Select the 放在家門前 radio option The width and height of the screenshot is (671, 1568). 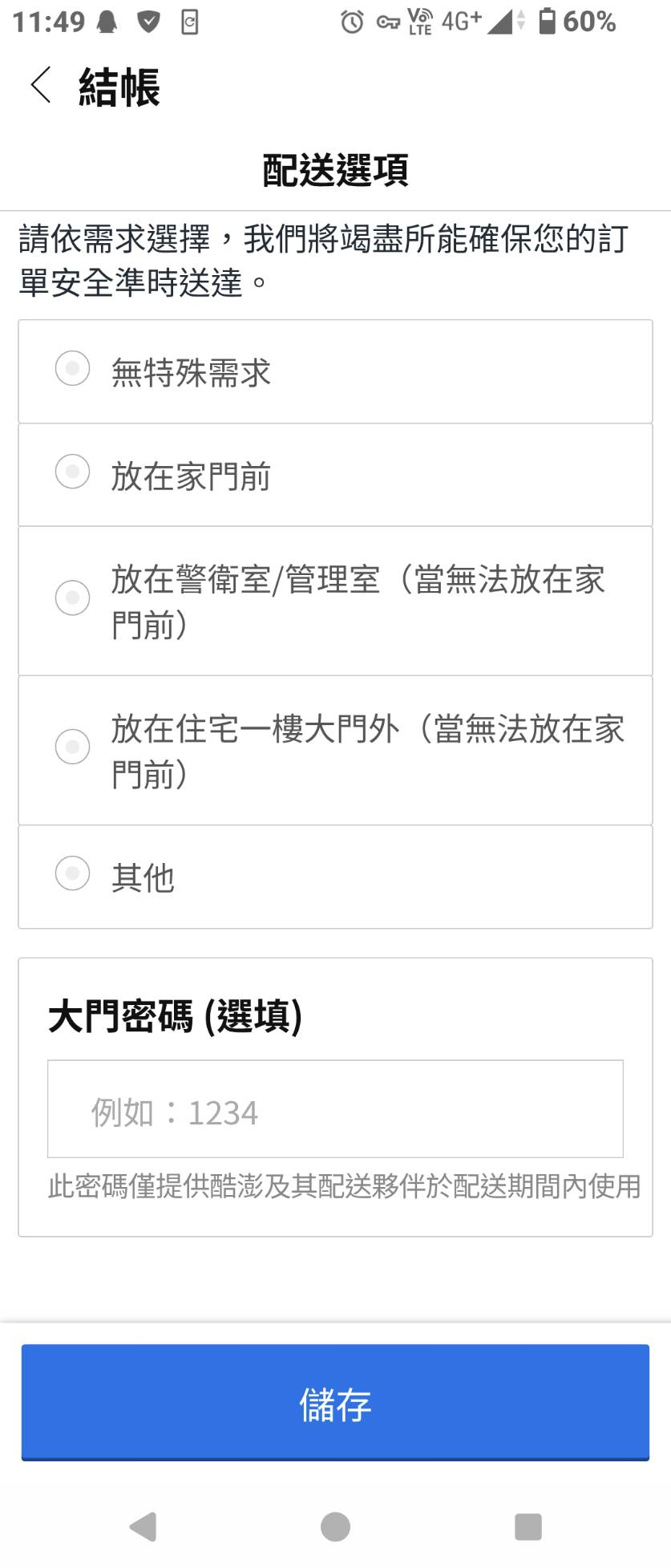[335, 475]
